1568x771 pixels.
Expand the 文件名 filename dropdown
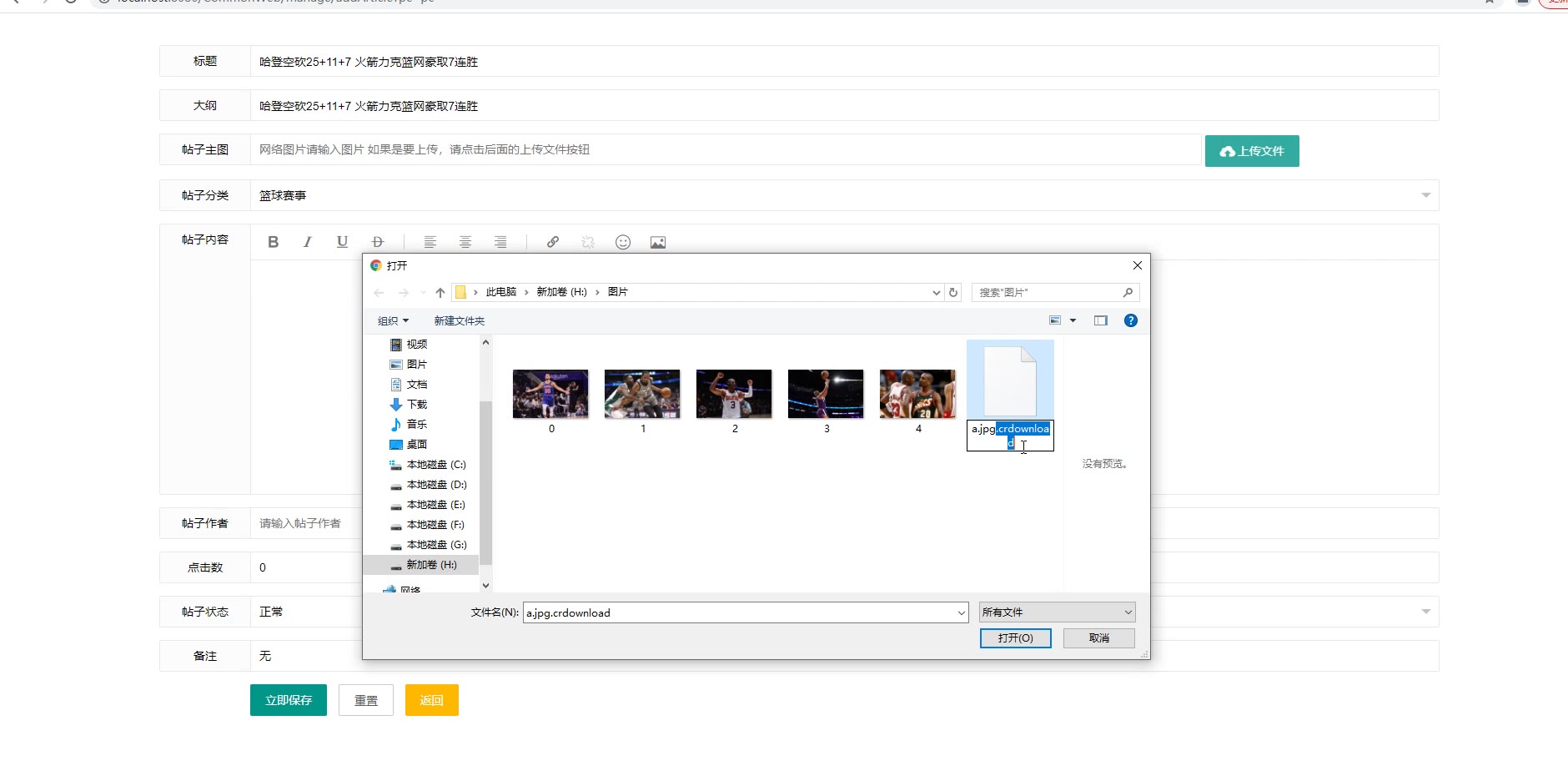(x=962, y=613)
